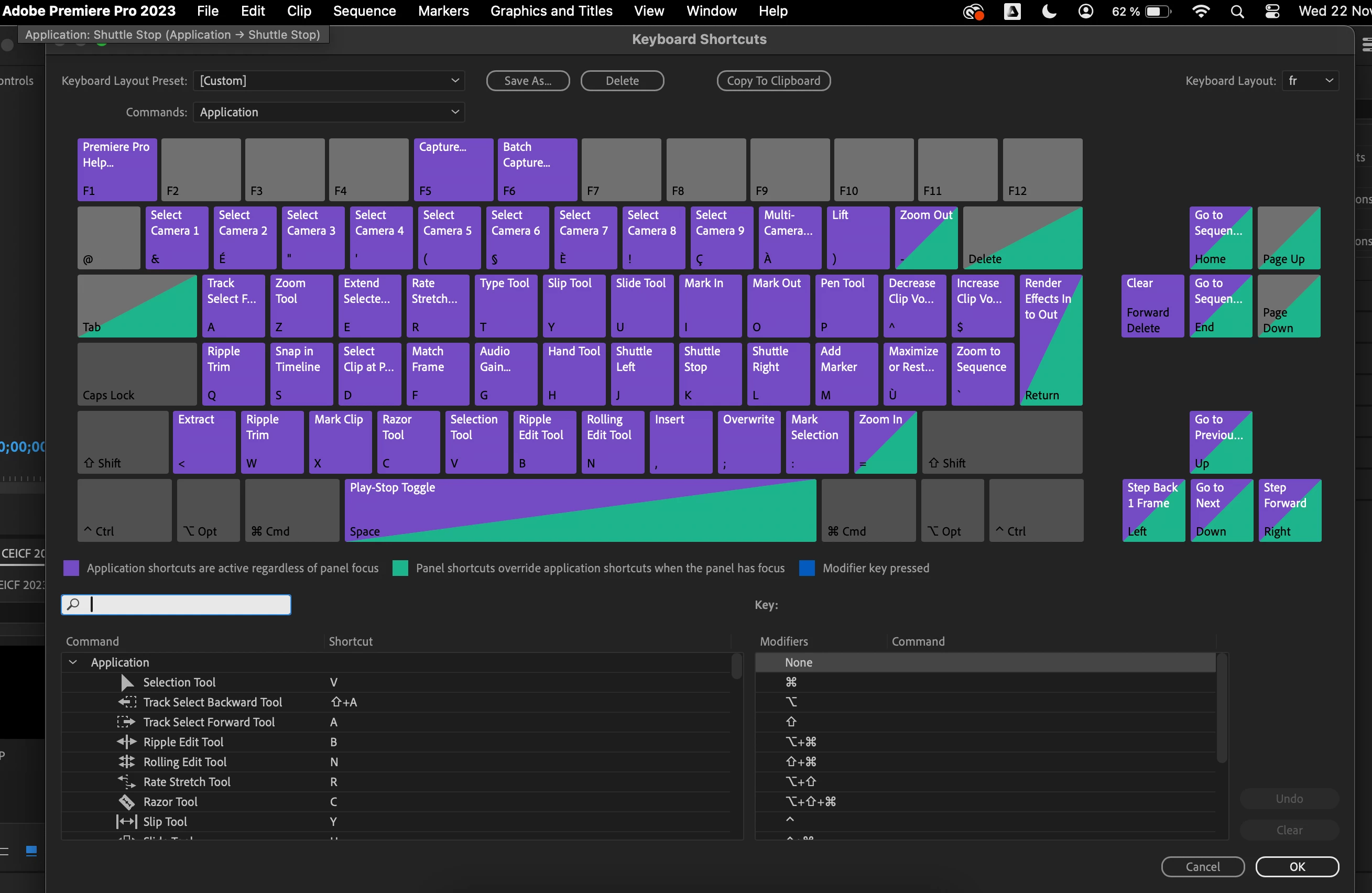Viewport: 1372px width, 893px height.
Task: Collapse the Application tree group
Action: point(73,662)
